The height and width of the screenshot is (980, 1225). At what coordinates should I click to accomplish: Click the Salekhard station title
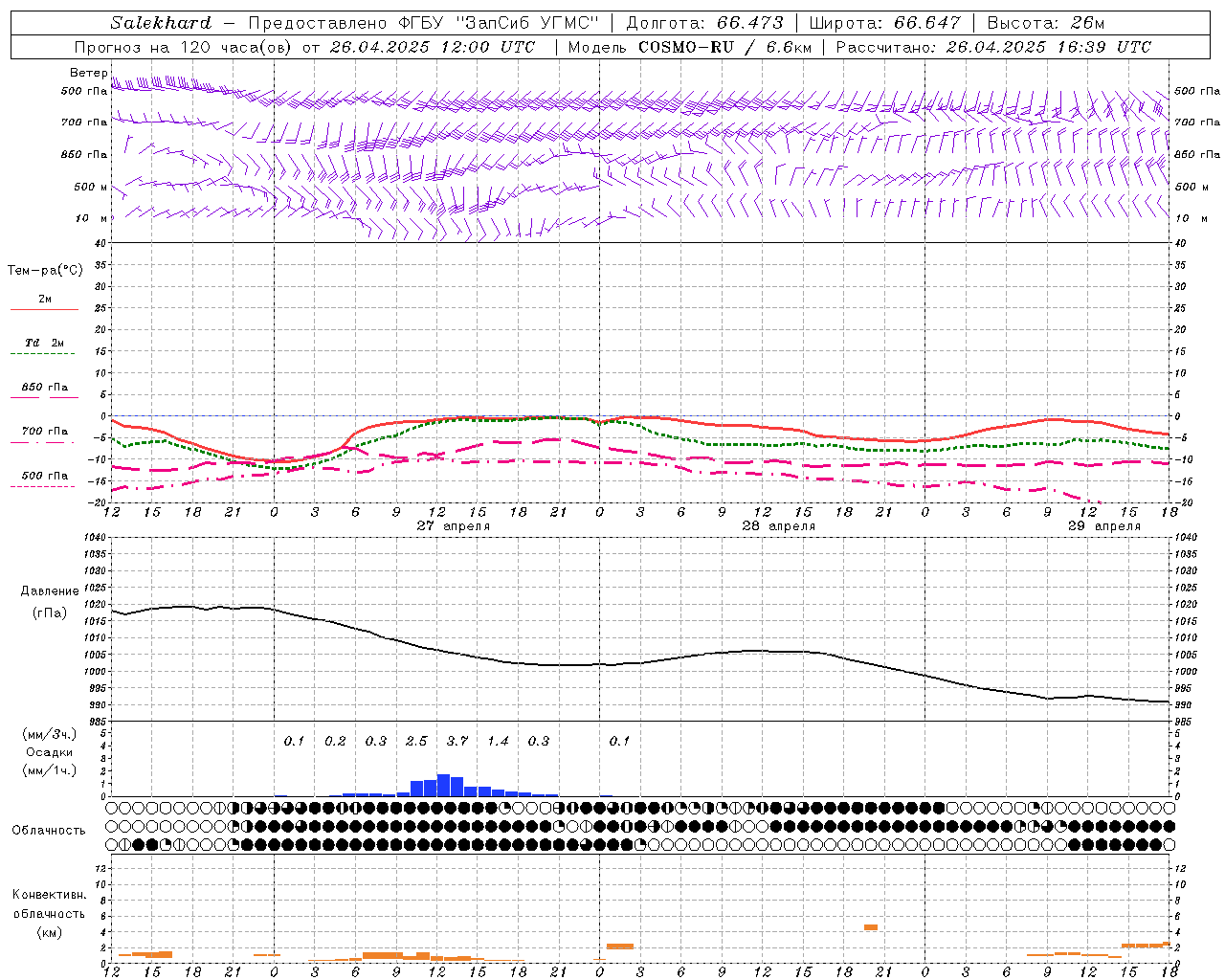pos(161,23)
